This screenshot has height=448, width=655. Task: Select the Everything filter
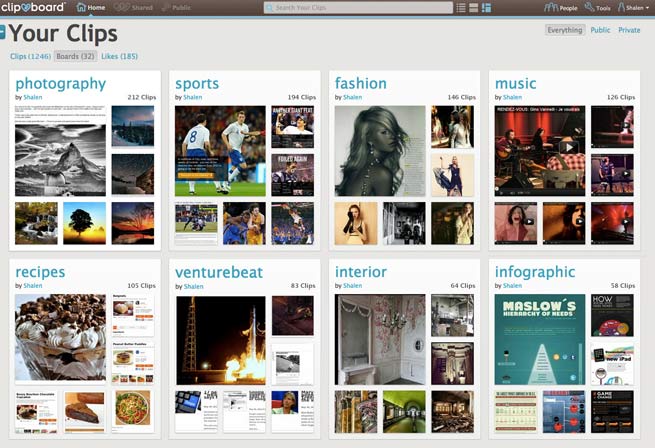point(565,30)
